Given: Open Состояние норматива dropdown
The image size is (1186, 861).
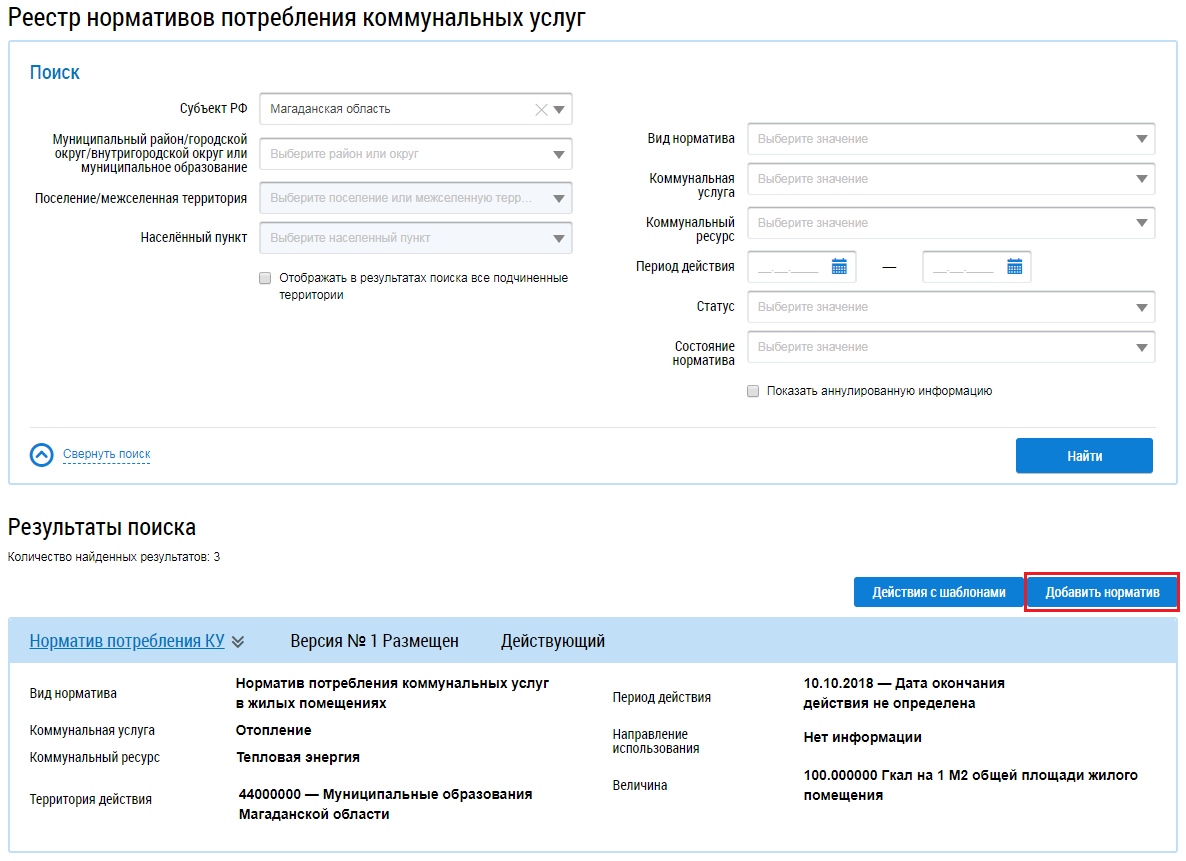Looking at the screenshot, I should tap(1141, 347).
